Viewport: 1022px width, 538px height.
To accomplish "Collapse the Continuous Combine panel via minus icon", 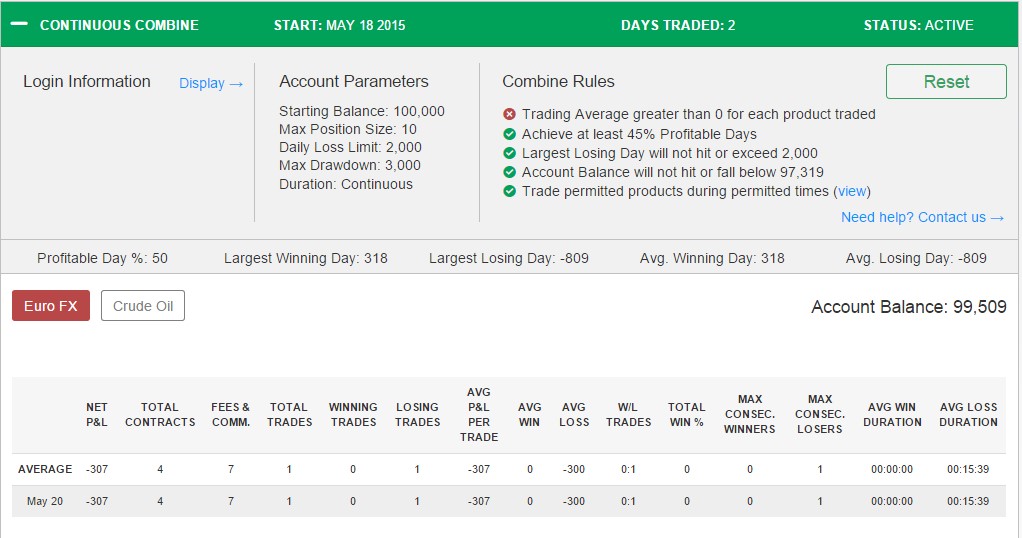I will 20,24.
